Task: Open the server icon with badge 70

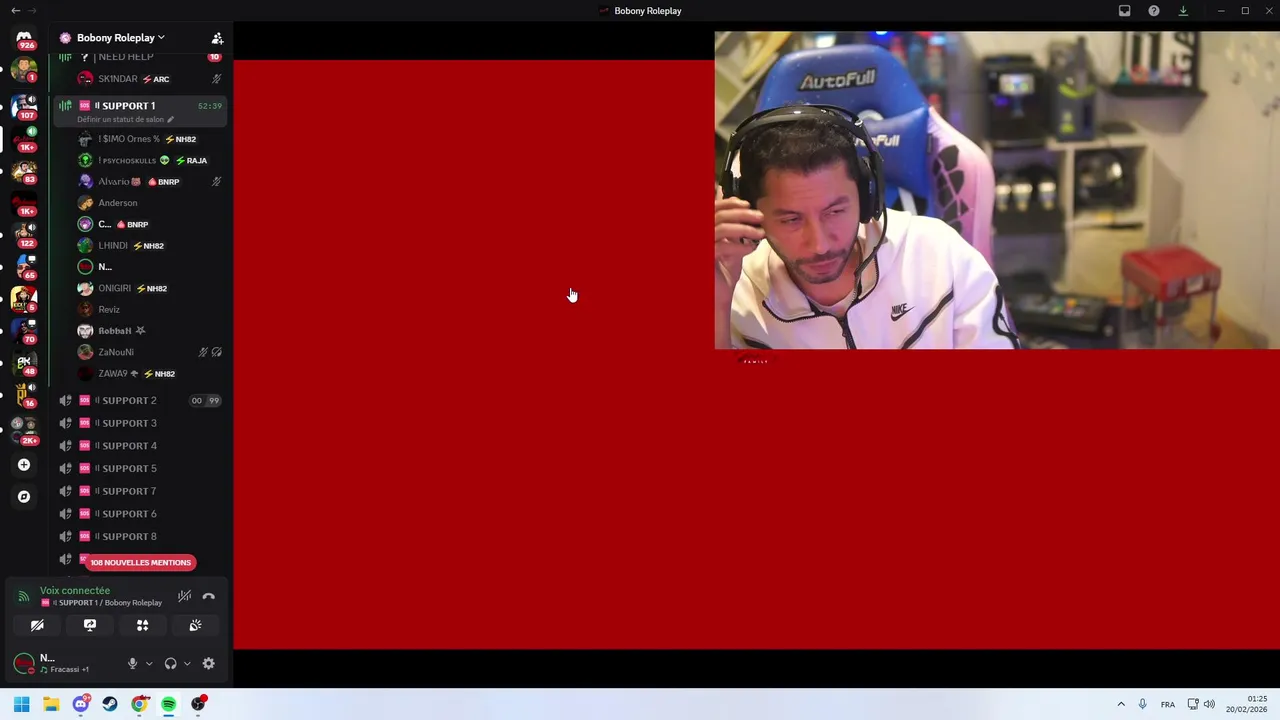Action: 24,330
